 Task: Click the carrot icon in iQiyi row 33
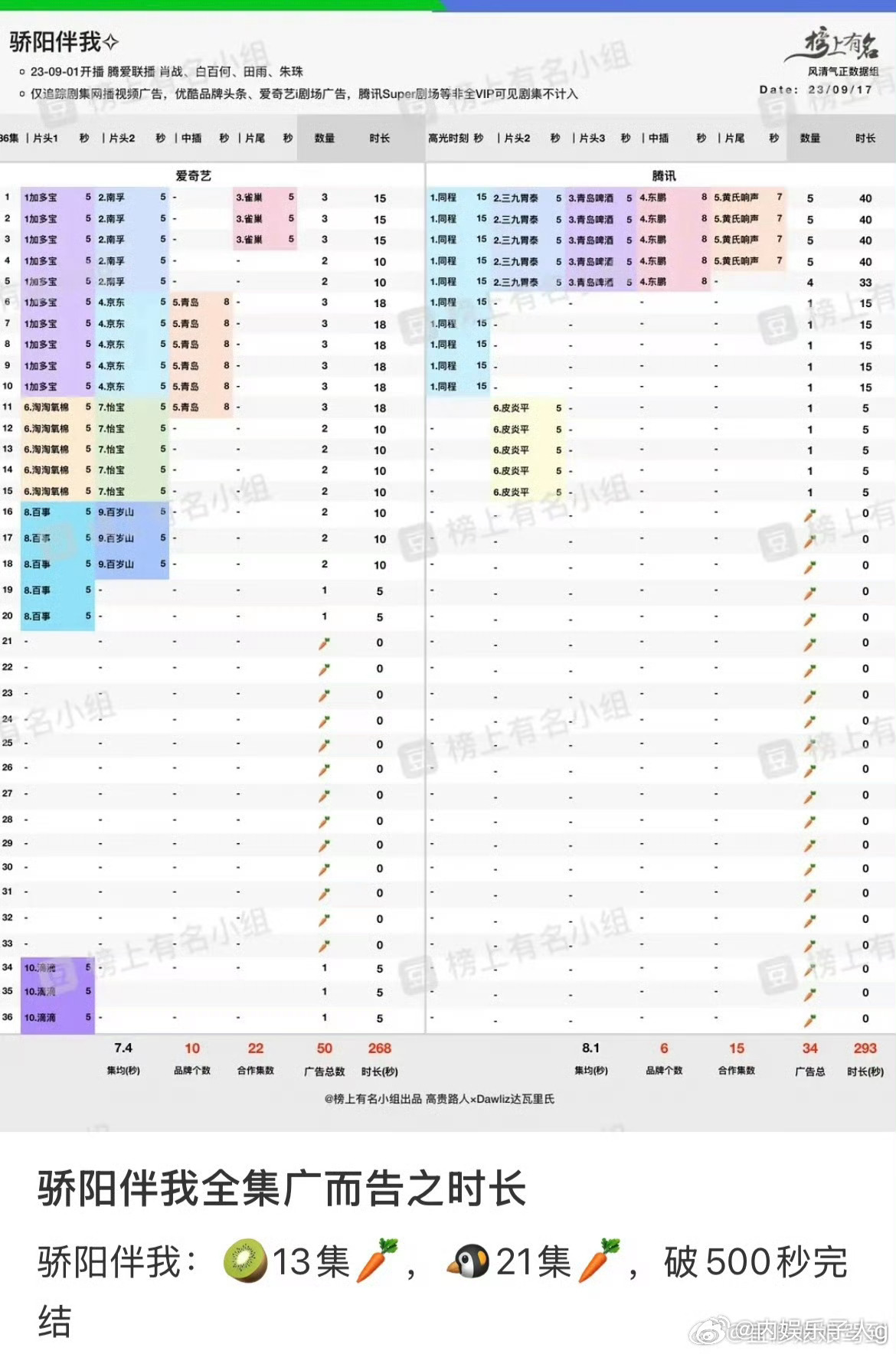click(324, 946)
